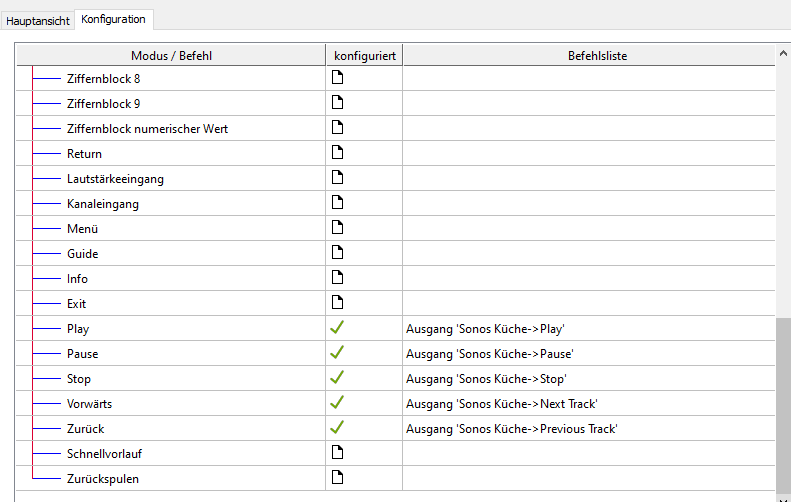Click the scrollbar up arrow

pyautogui.click(x=783, y=54)
